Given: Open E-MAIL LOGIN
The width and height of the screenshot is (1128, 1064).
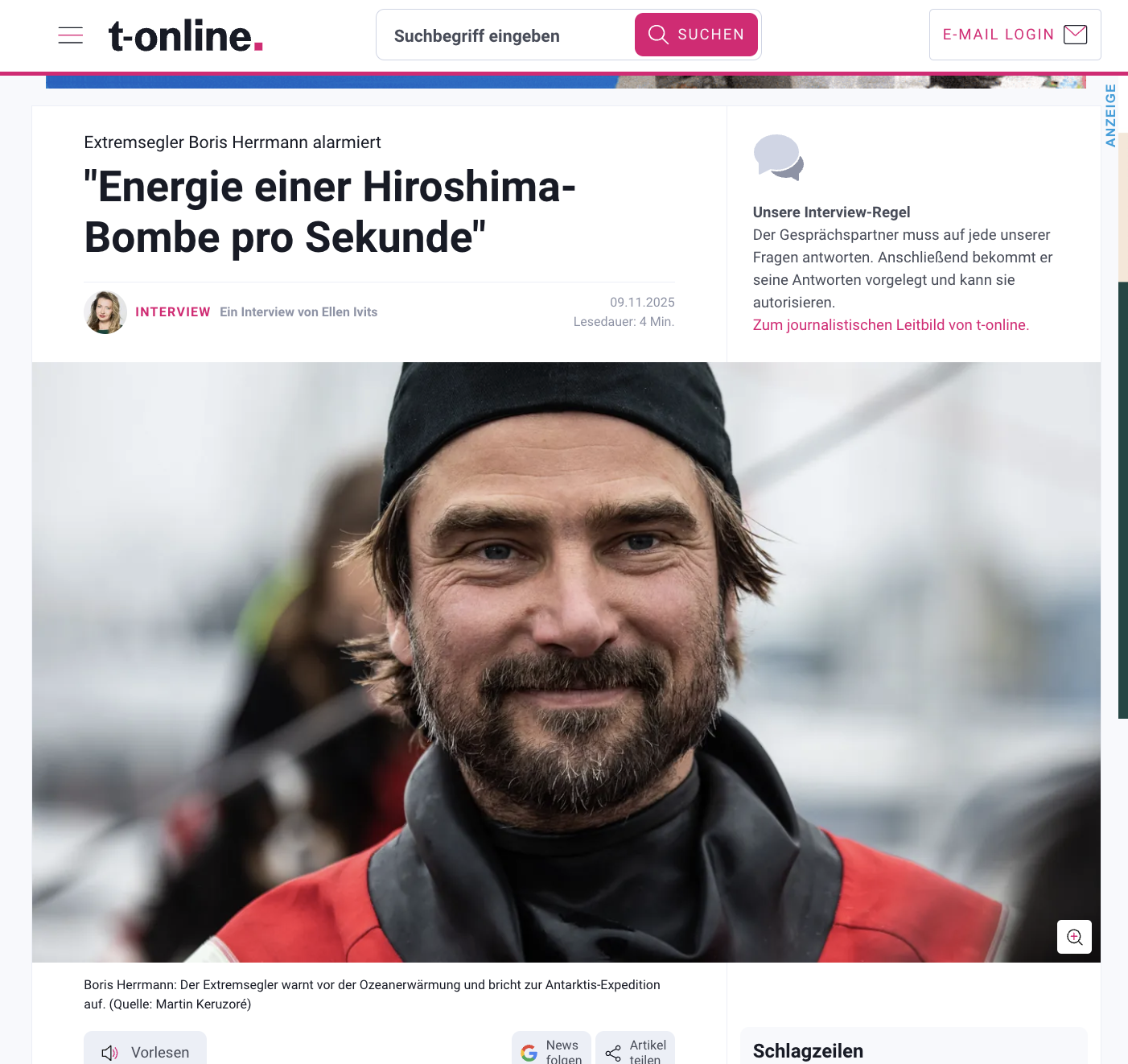Looking at the screenshot, I should click(x=1015, y=35).
